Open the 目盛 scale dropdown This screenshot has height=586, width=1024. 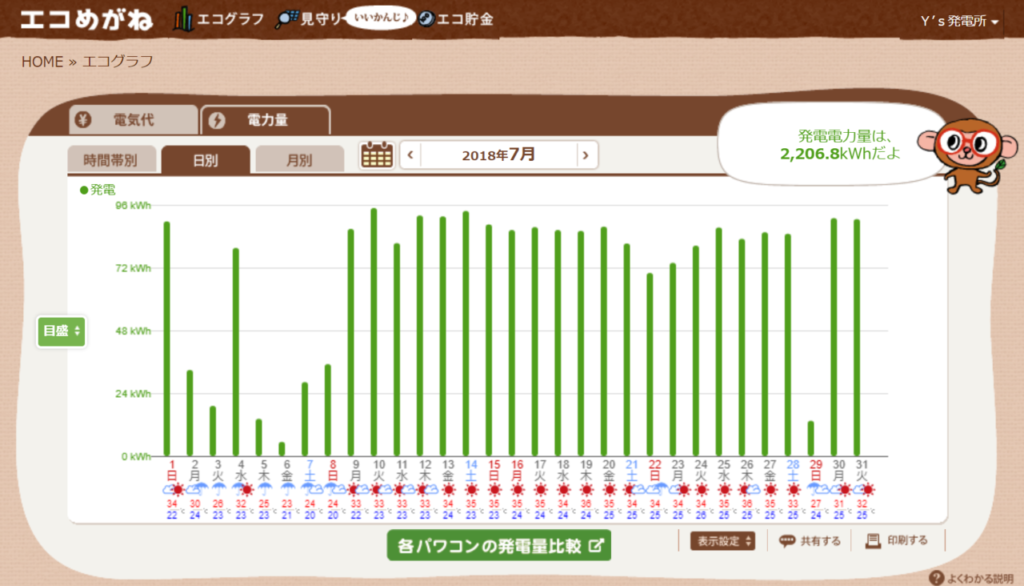pyautogui.click(x=61, y=331)
